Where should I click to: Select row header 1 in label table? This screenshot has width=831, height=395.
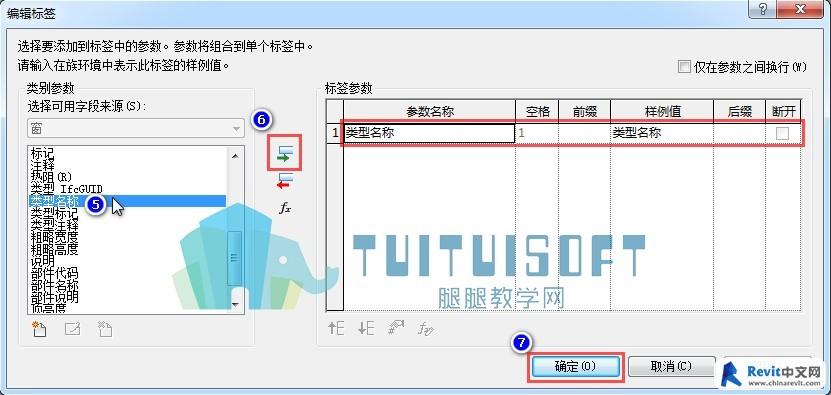(x=335, y=133)
